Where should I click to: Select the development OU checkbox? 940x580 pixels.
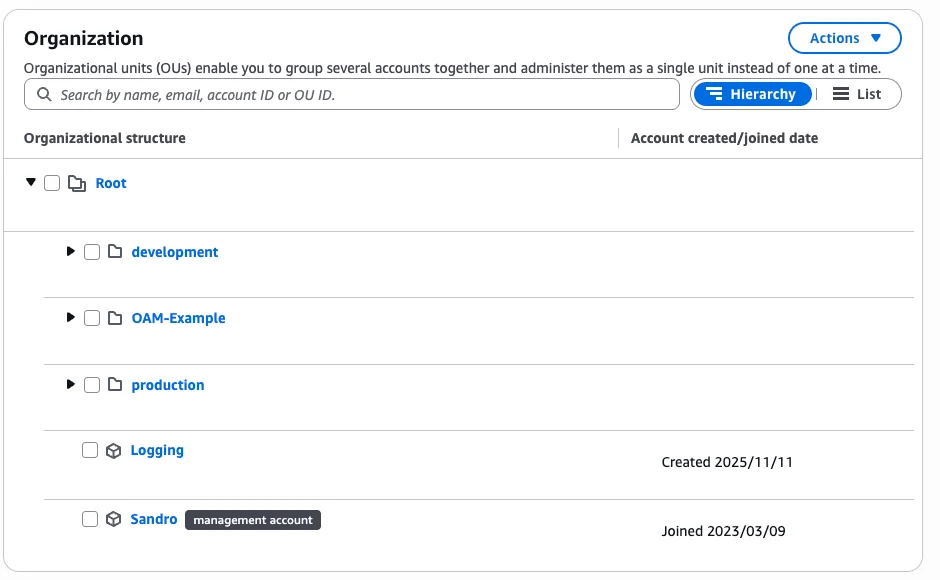92,252
